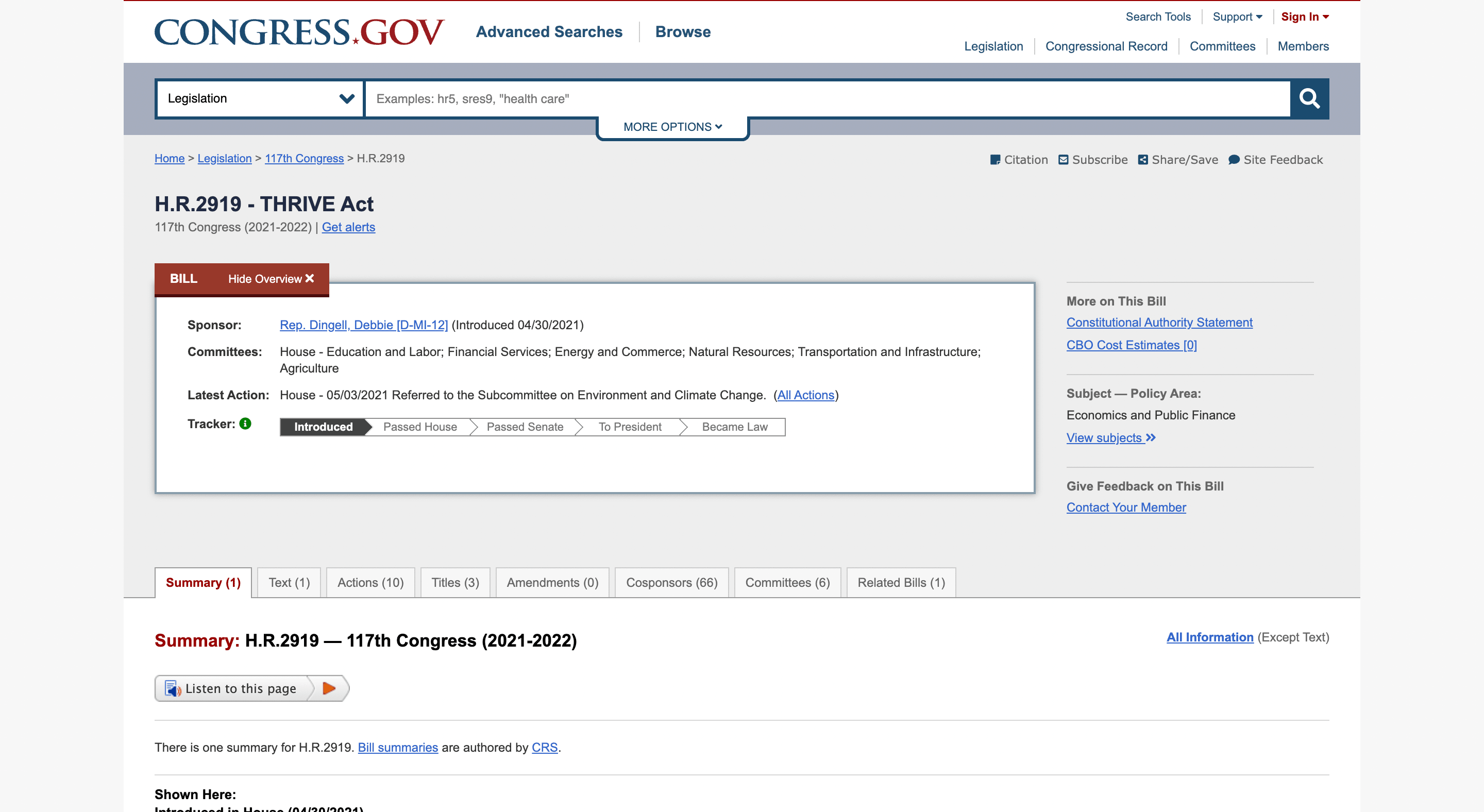
Task: Click Contact Your Member link
Action: 1126,508
